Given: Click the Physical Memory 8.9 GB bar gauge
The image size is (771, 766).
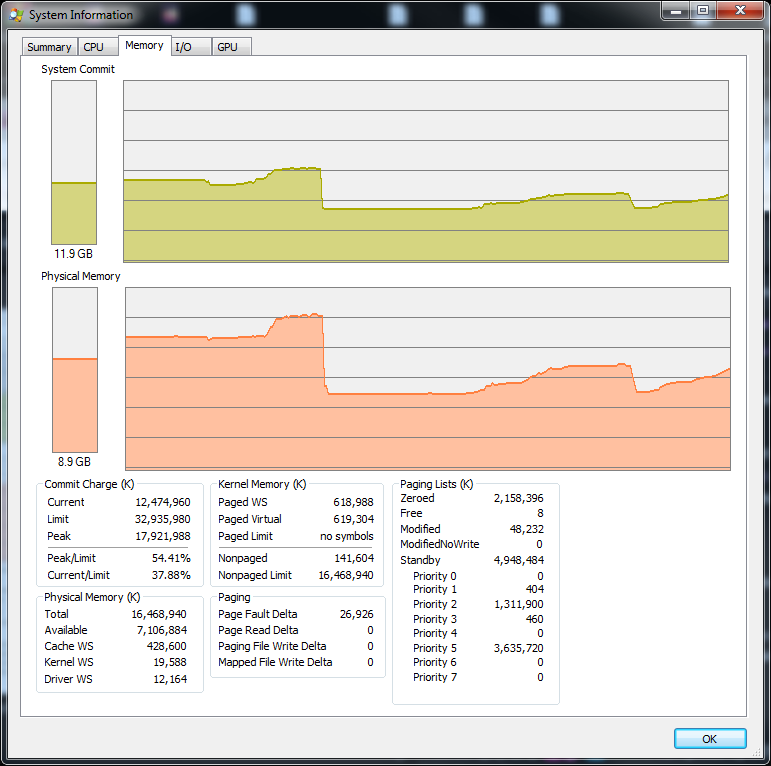Looking at the screenshot, I should (x=75, y=370).
